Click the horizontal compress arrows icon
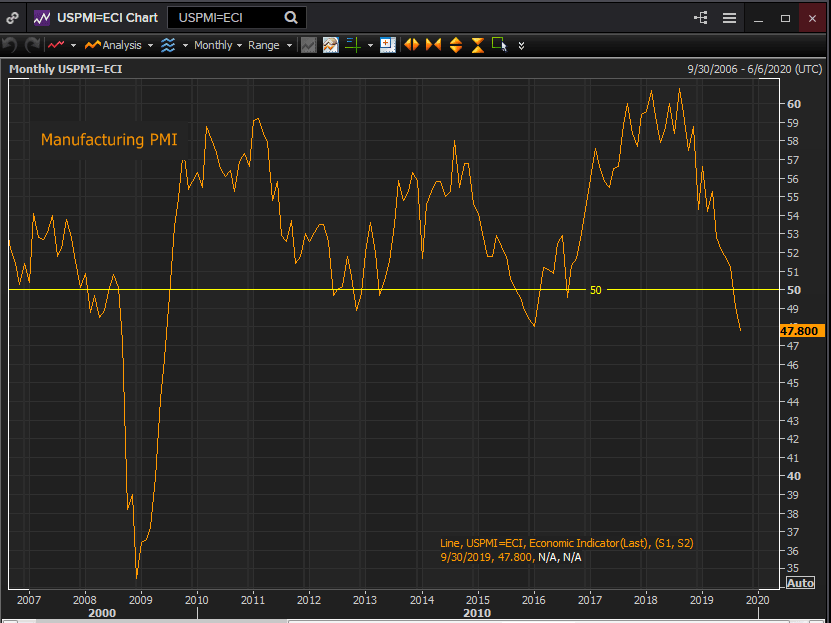Screen dimensions: 831x623 (433, 45)
